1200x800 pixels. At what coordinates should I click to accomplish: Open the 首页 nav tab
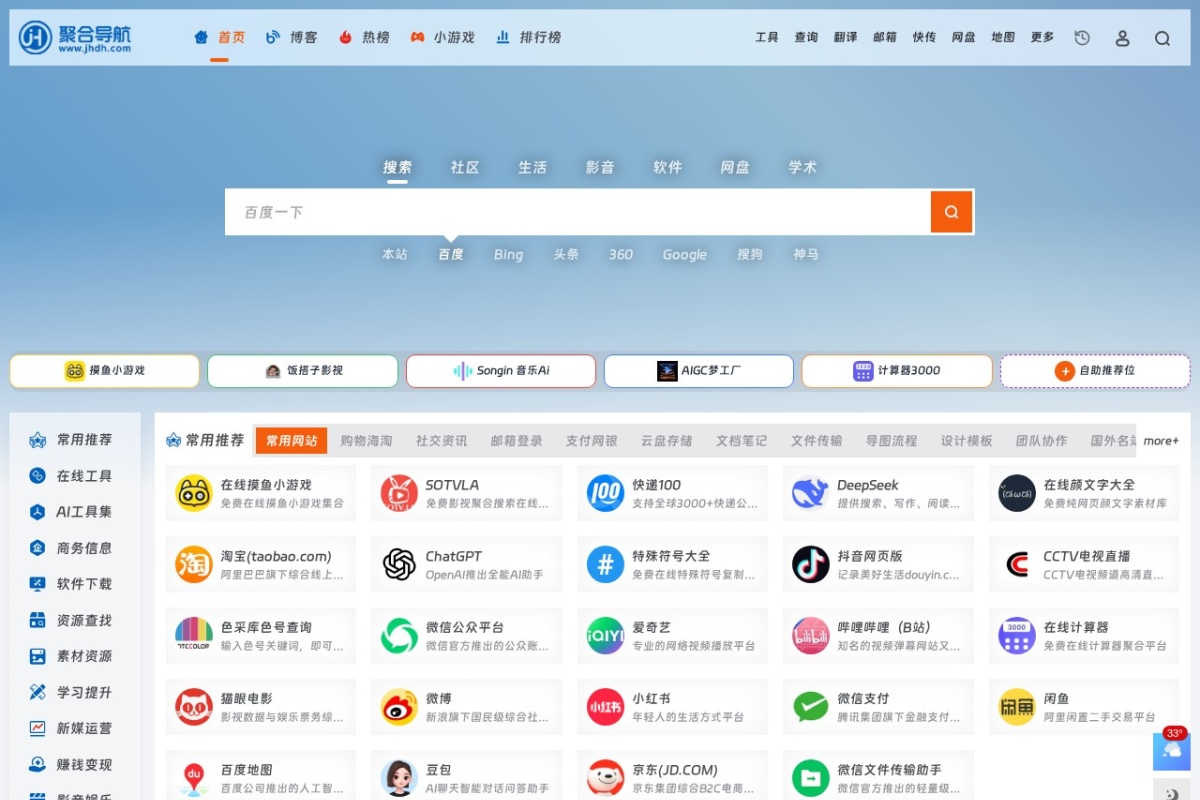tap(220, 37)
